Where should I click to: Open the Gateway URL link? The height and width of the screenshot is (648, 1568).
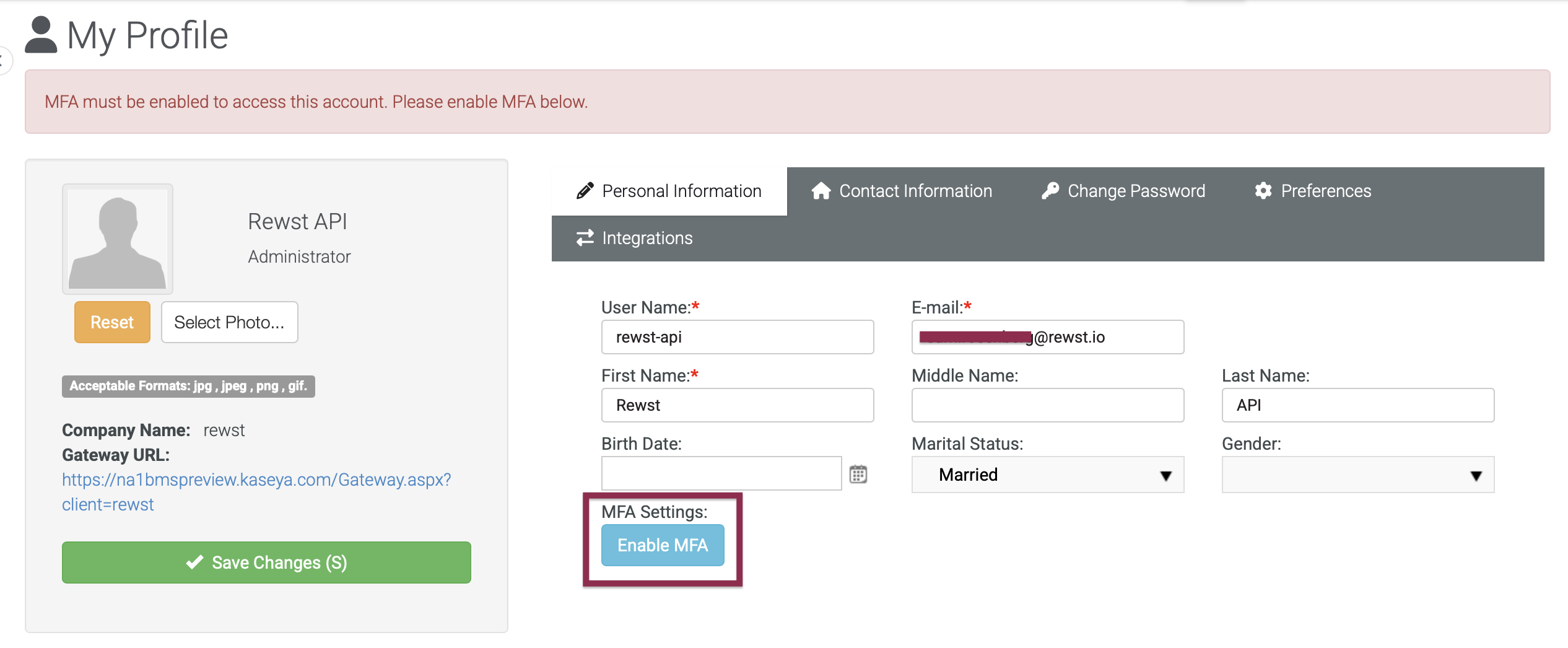[x=256, y=492]
